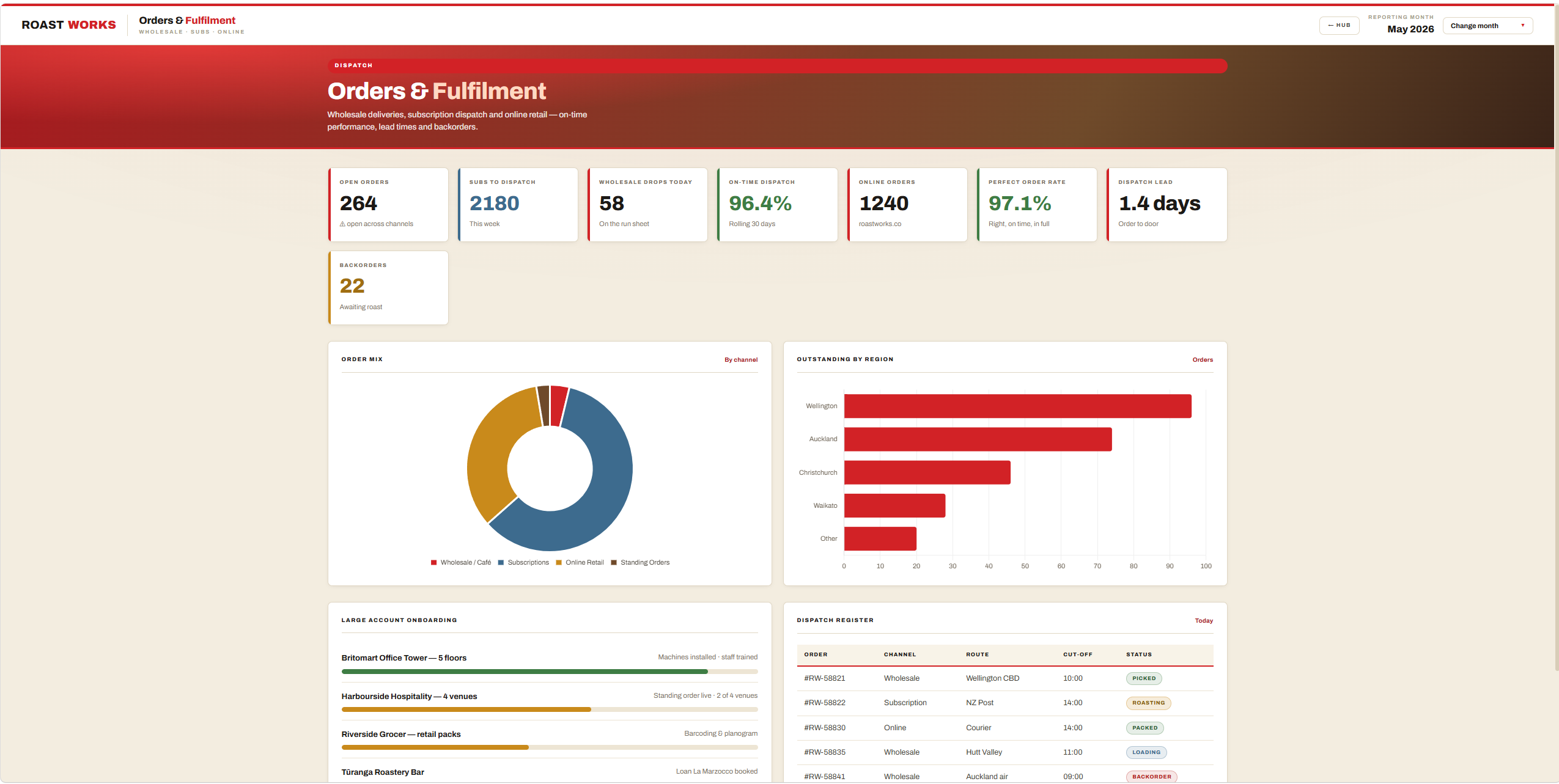Open the Perfect Order Rate 97.1% card
Screen dimensions: 1559x784
tap(1037, 205)
